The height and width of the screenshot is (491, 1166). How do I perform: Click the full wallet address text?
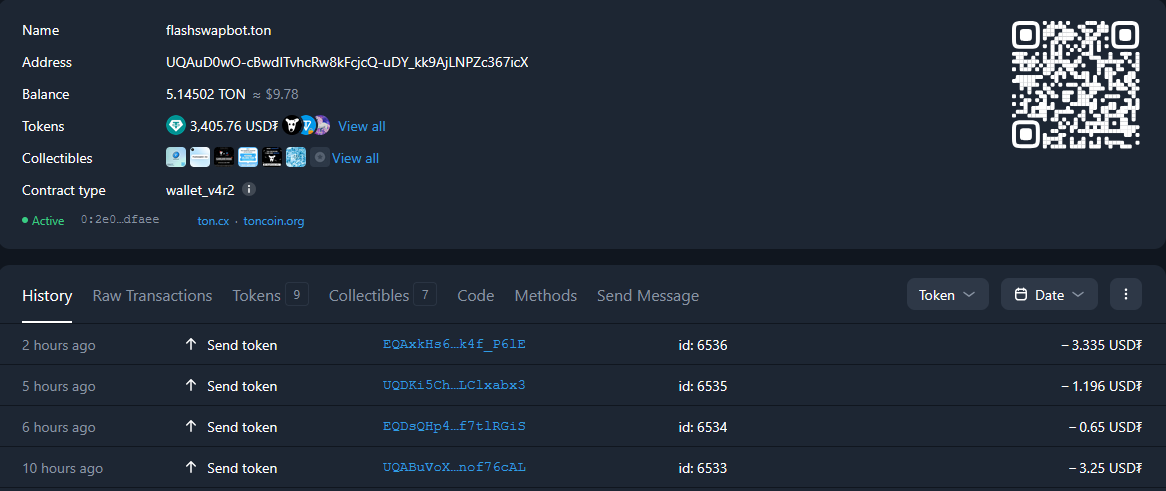pyautogui.click(x=347, y=62)
